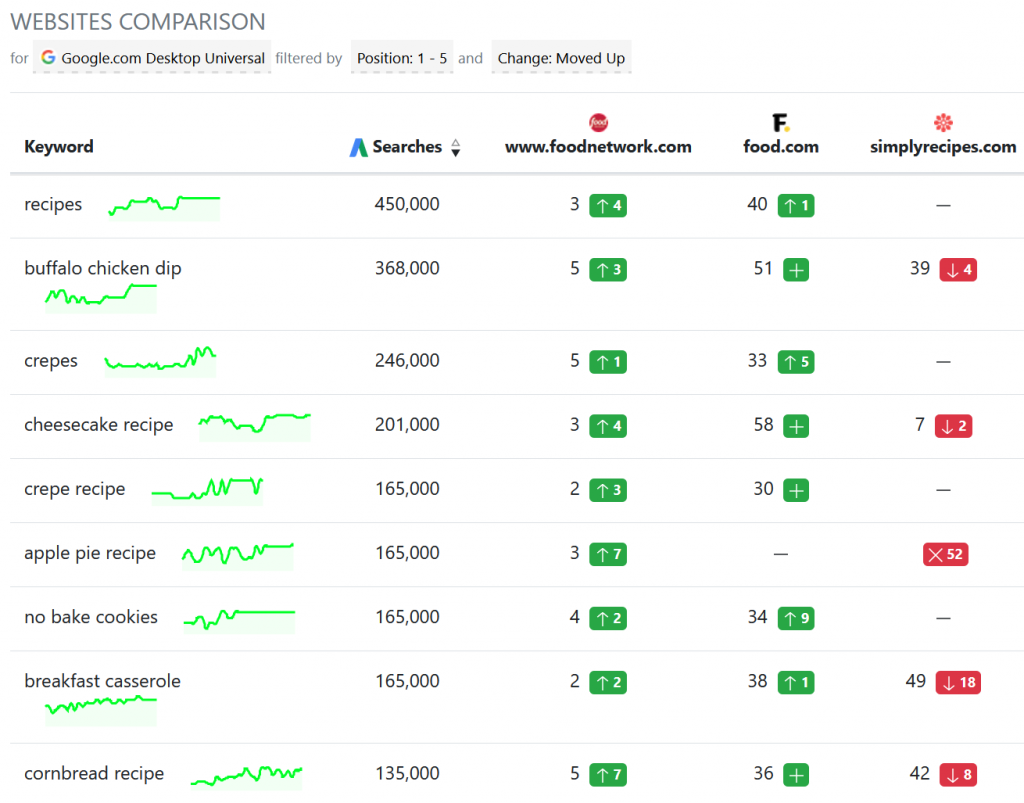Click simplyrecipes position 49 for breakfast casserole

[916, 682]
